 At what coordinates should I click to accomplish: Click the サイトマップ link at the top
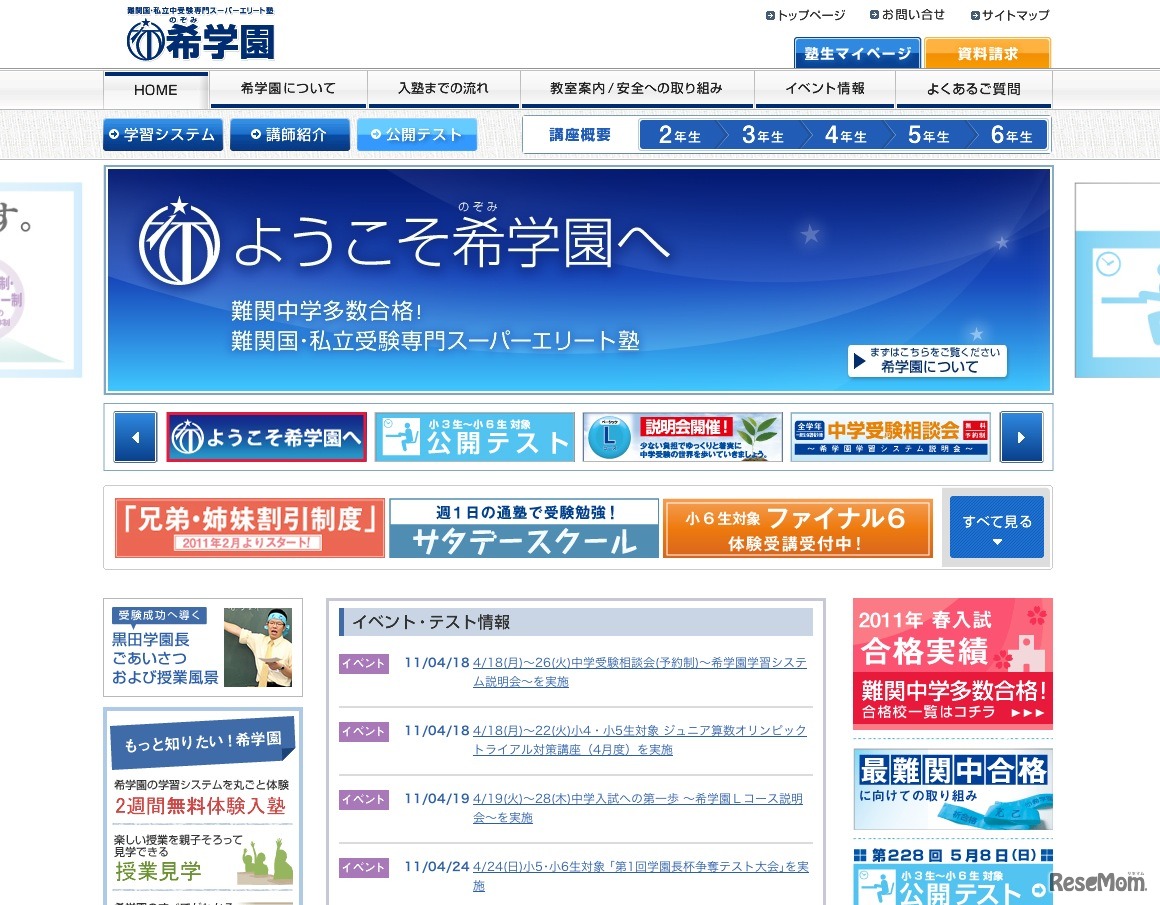[x=1012, y=15]
